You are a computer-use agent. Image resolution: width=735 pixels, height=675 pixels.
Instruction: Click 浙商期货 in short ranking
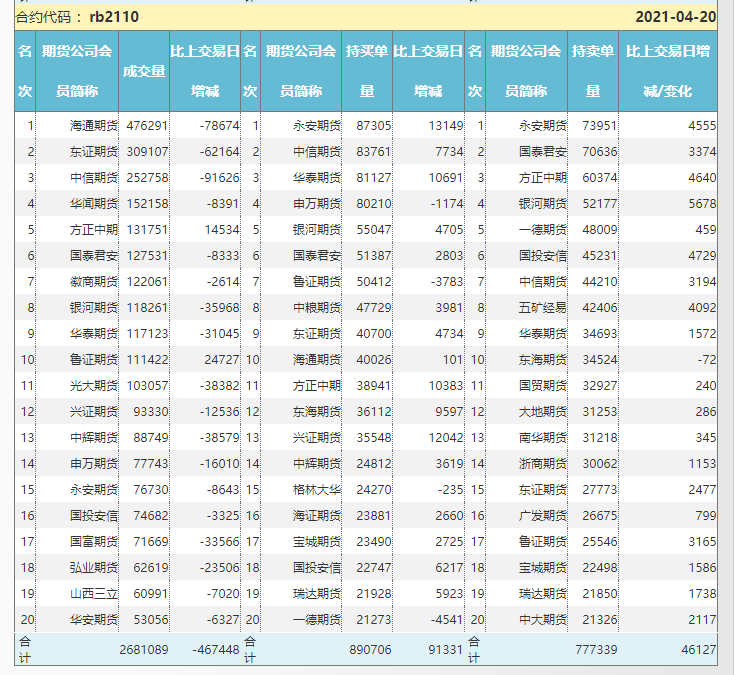click(x=543, y=464)
